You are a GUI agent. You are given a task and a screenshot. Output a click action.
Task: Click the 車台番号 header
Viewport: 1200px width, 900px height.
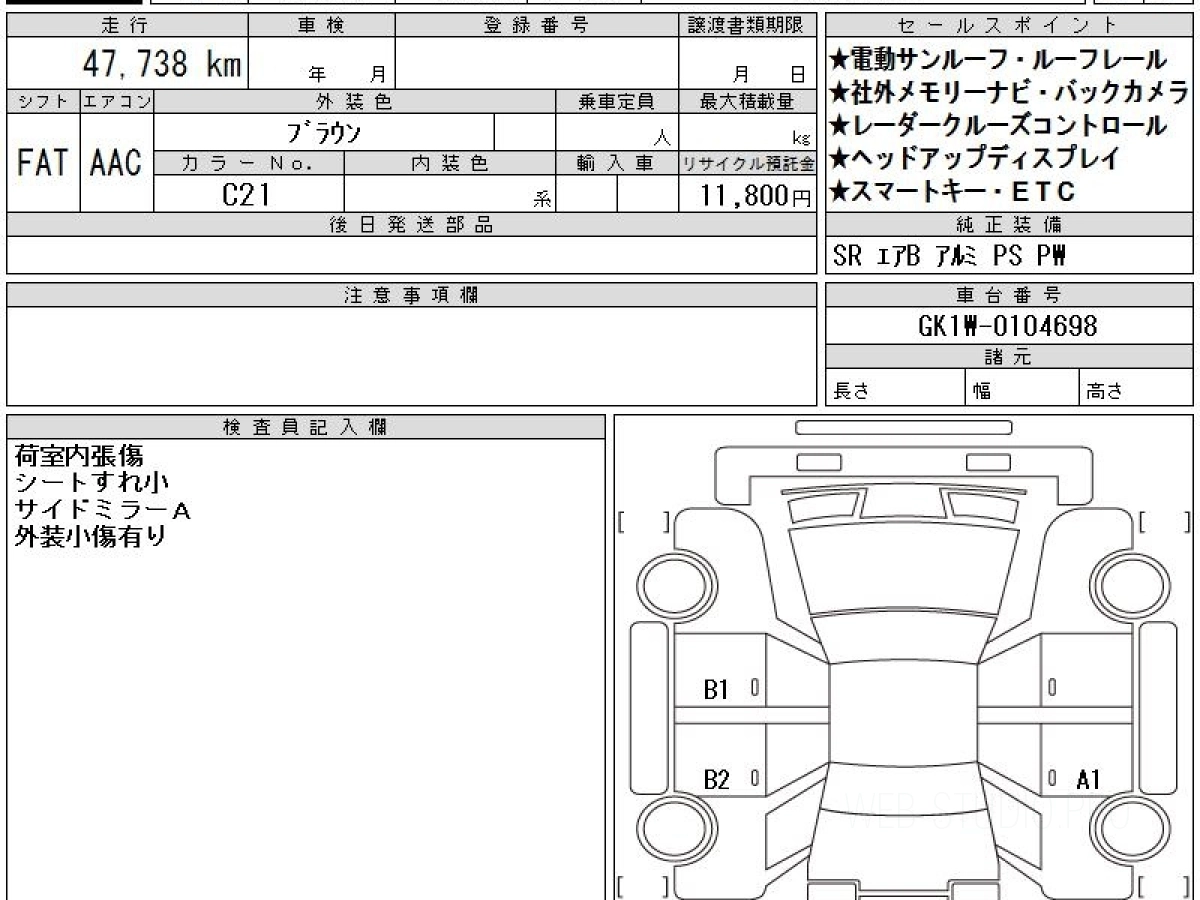pyautogui.click(x=1010, y=295)
